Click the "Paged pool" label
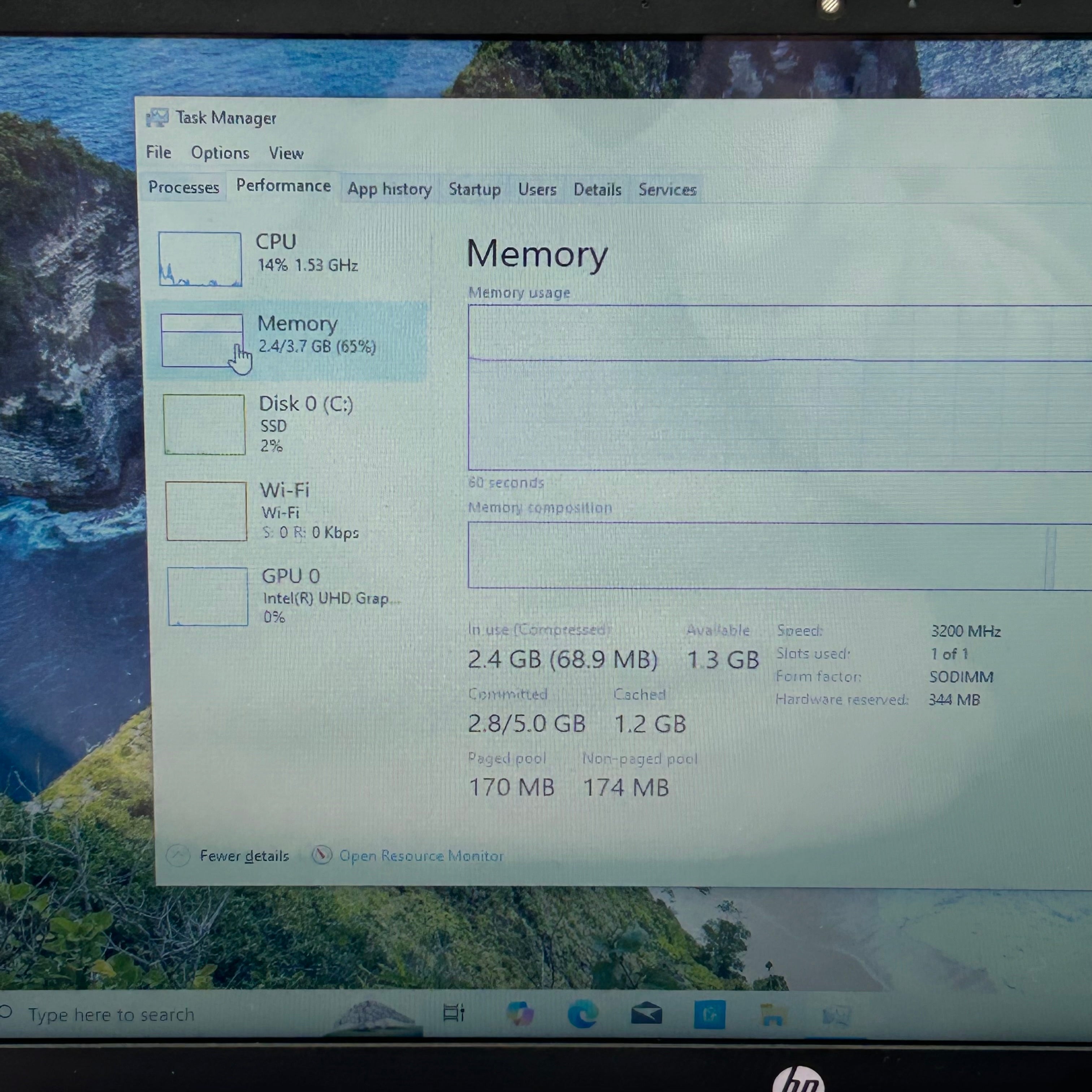This screenshot has width=1092, height=1092. pyautogui.click(x=507, y=758)
